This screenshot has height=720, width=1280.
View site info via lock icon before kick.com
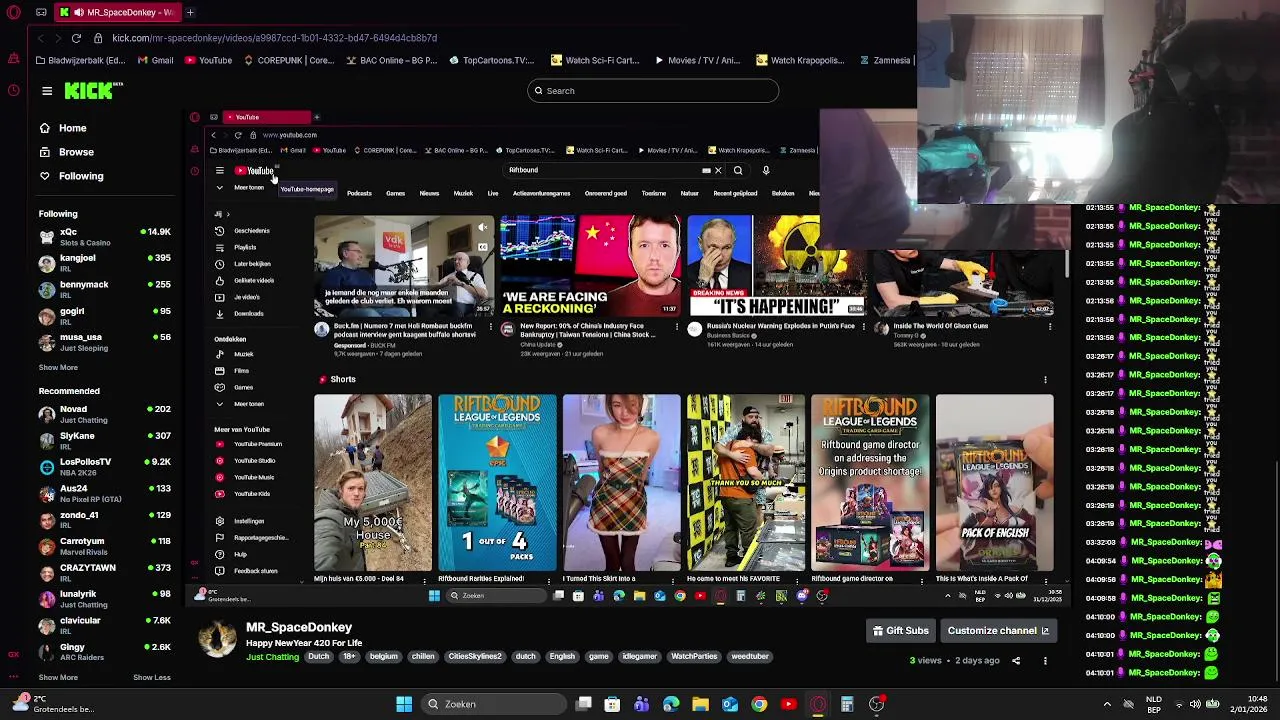pos(98,38)
